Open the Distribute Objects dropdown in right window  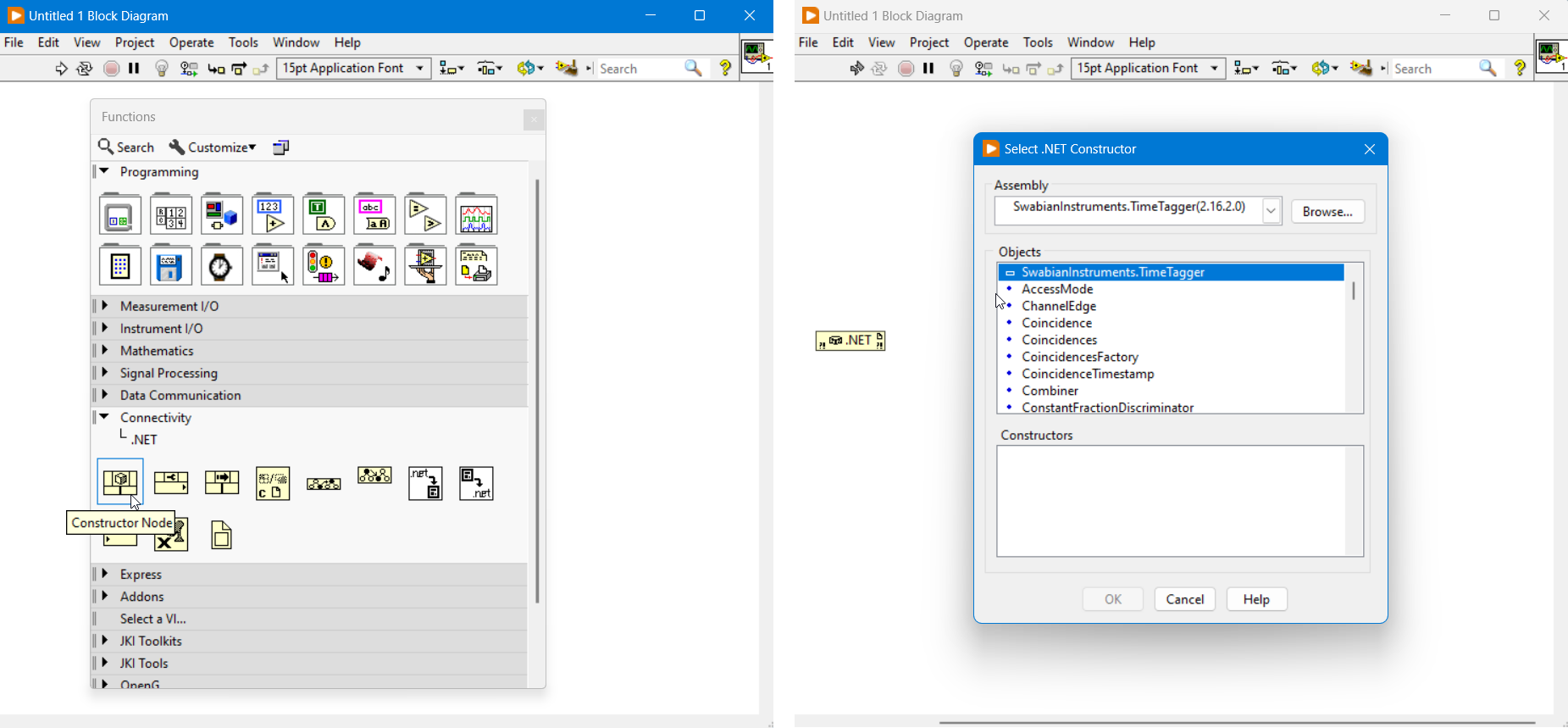click(1284, 69)
